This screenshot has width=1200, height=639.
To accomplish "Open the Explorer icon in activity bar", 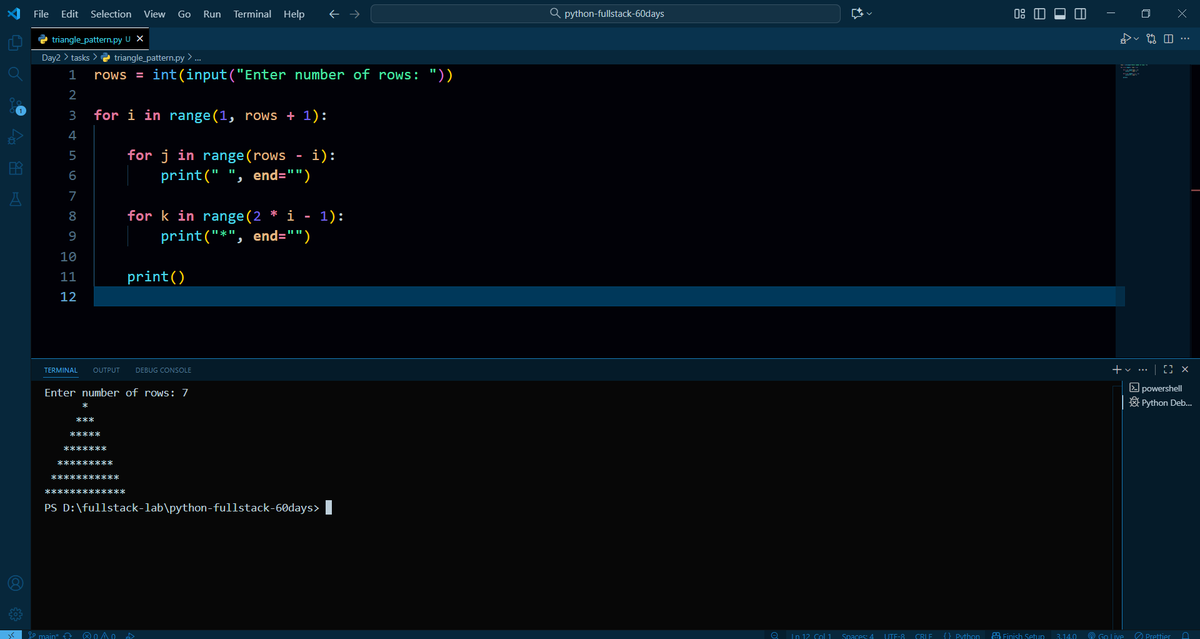I will point(14,43).
